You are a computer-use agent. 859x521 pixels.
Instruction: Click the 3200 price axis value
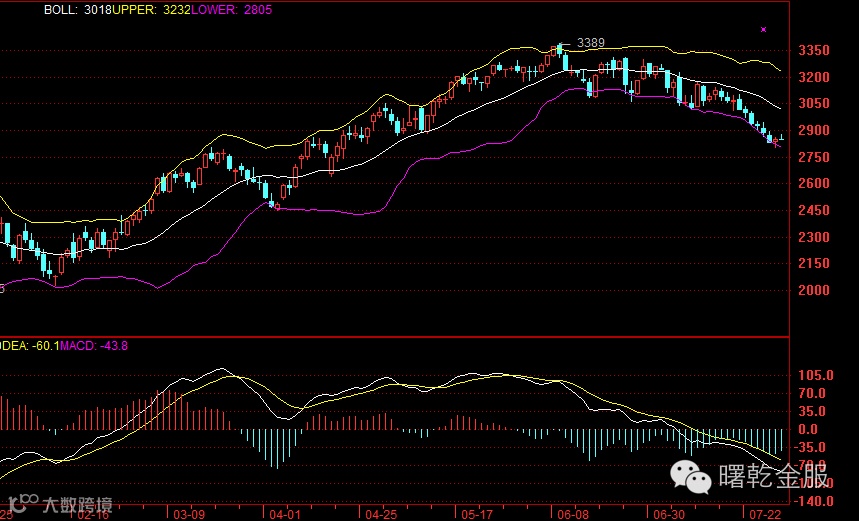pyautogui.click(x=814, y=77)
